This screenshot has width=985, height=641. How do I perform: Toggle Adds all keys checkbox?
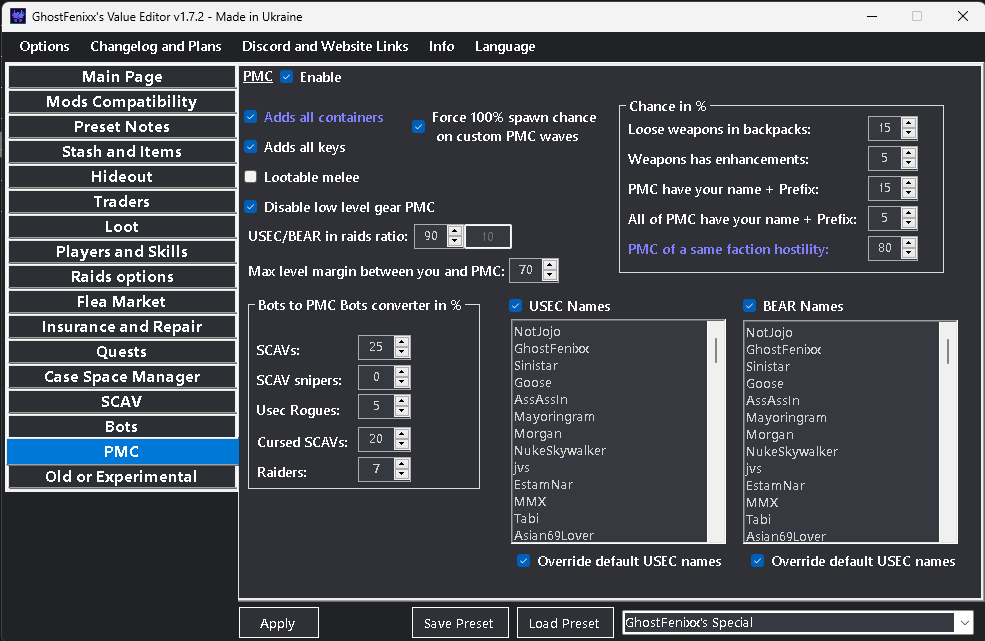pos(251,147)
